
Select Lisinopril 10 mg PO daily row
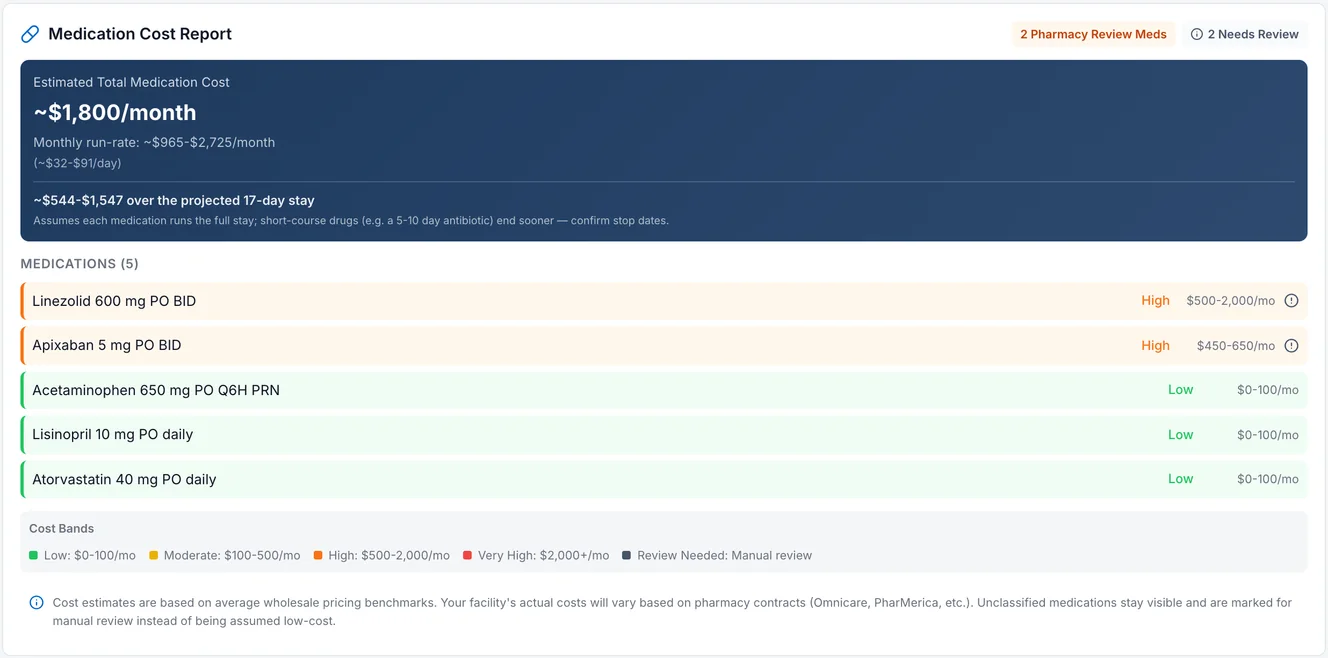click(664, 435)
